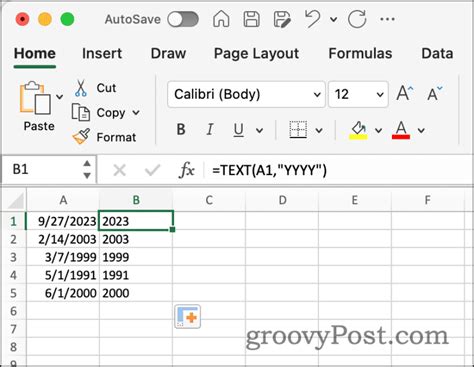Open the Draw tab
474x367 pixels.
coord(168,53)
